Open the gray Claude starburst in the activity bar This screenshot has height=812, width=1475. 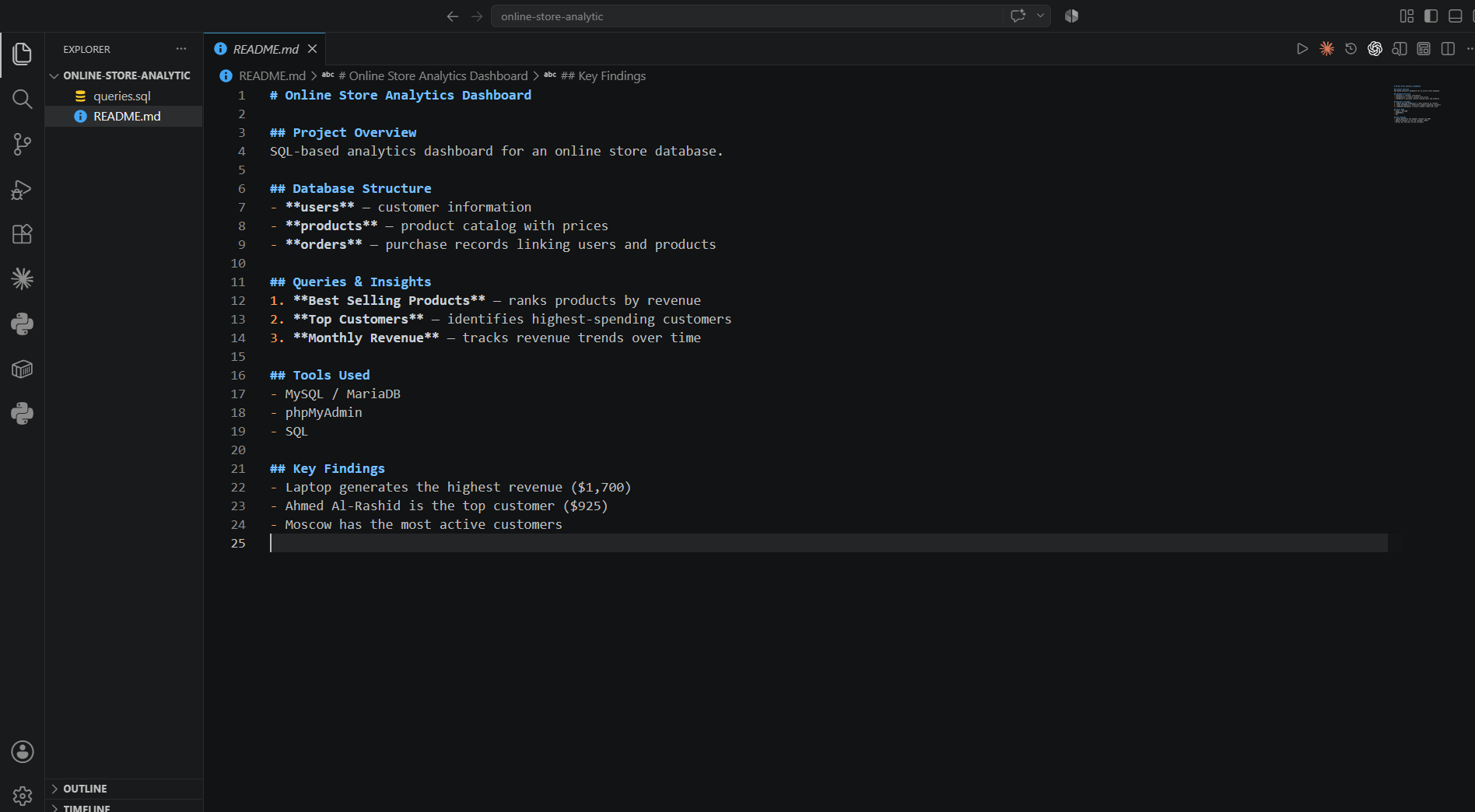point(23,278)
